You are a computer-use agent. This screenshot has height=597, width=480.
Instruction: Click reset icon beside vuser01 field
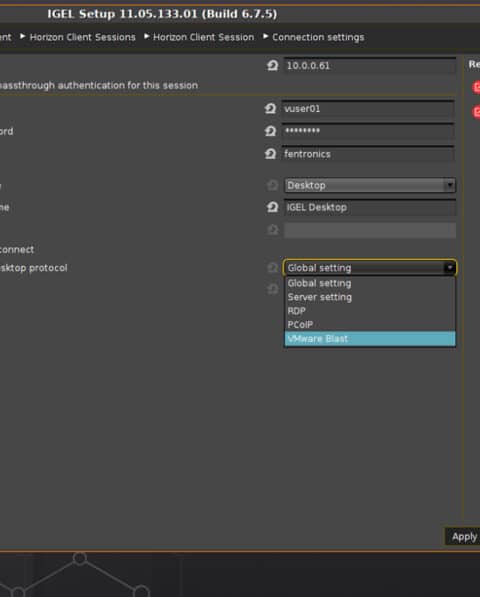coord(270,109)
